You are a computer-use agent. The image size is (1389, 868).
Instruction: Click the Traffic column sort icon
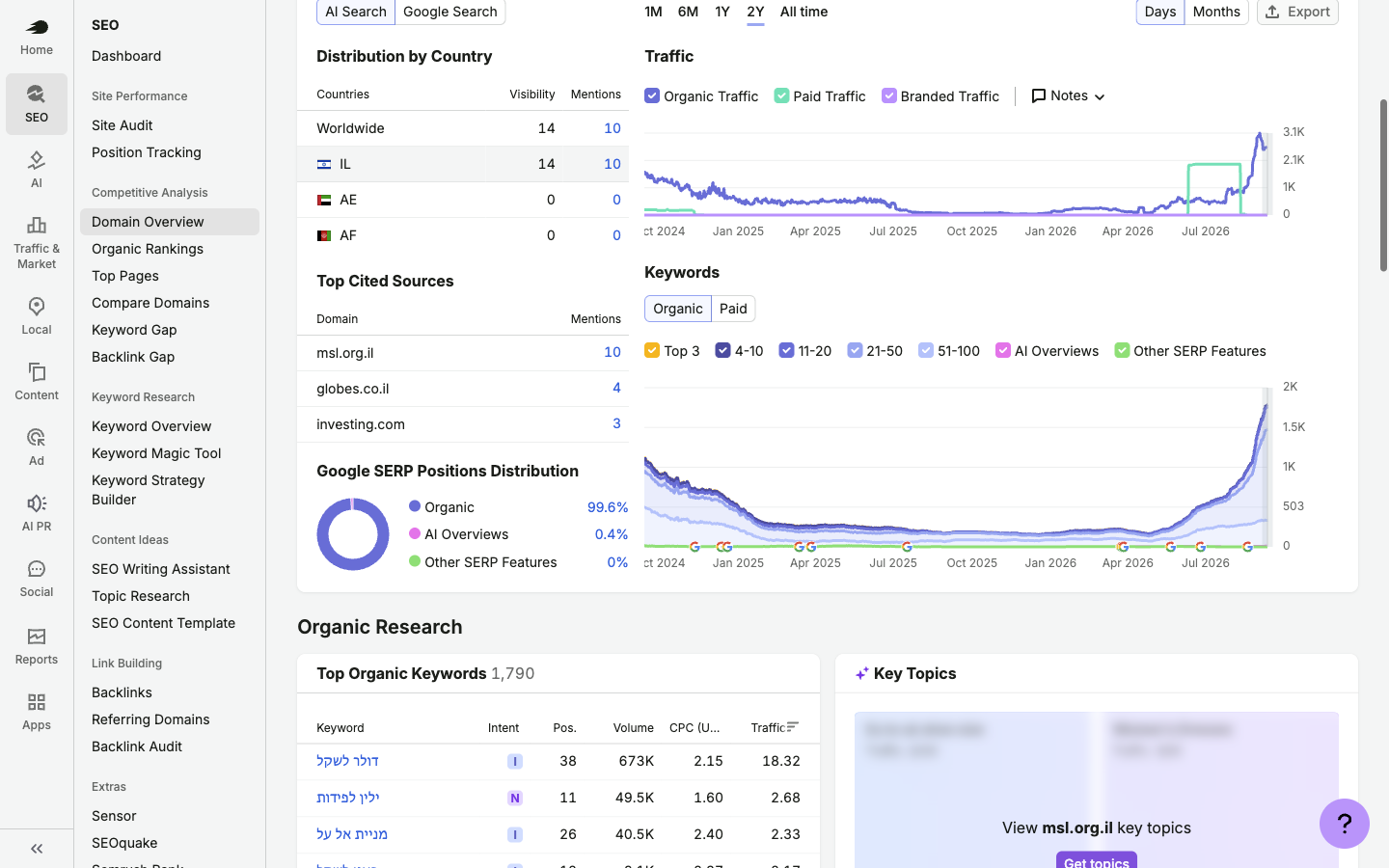(793, 727)
